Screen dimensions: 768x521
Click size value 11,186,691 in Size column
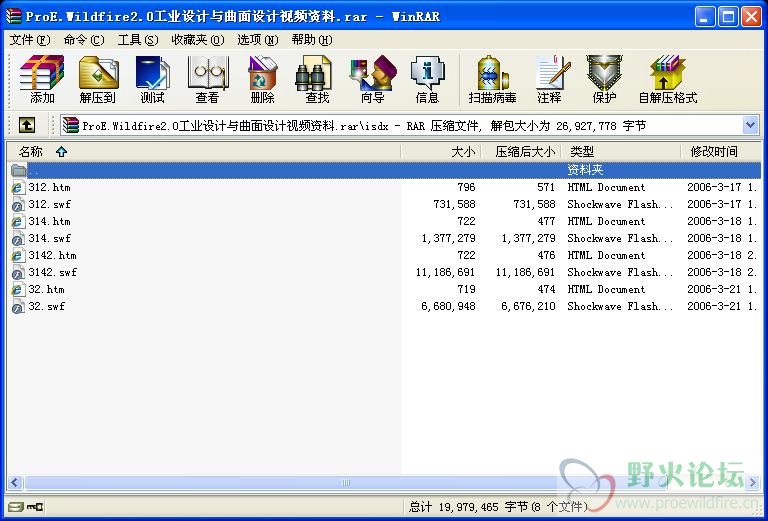[x=445, y=273]
